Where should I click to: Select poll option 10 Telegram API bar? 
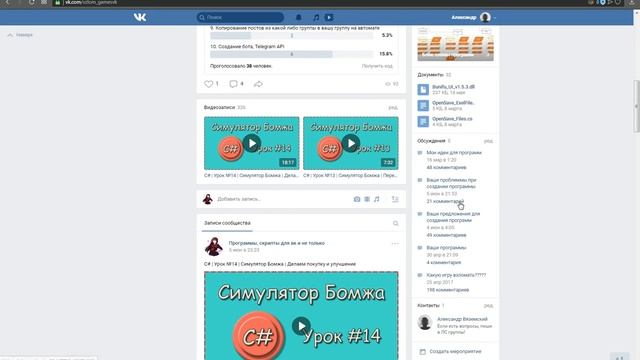[x=292, y=54]
